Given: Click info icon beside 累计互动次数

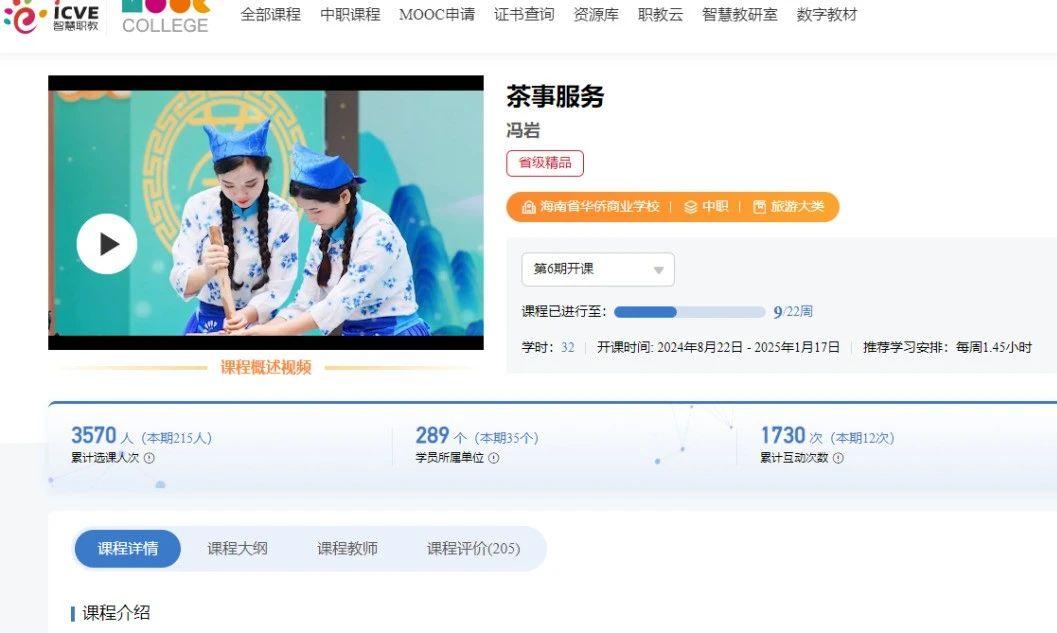Looking at the screenshot, I should point(838,458).
